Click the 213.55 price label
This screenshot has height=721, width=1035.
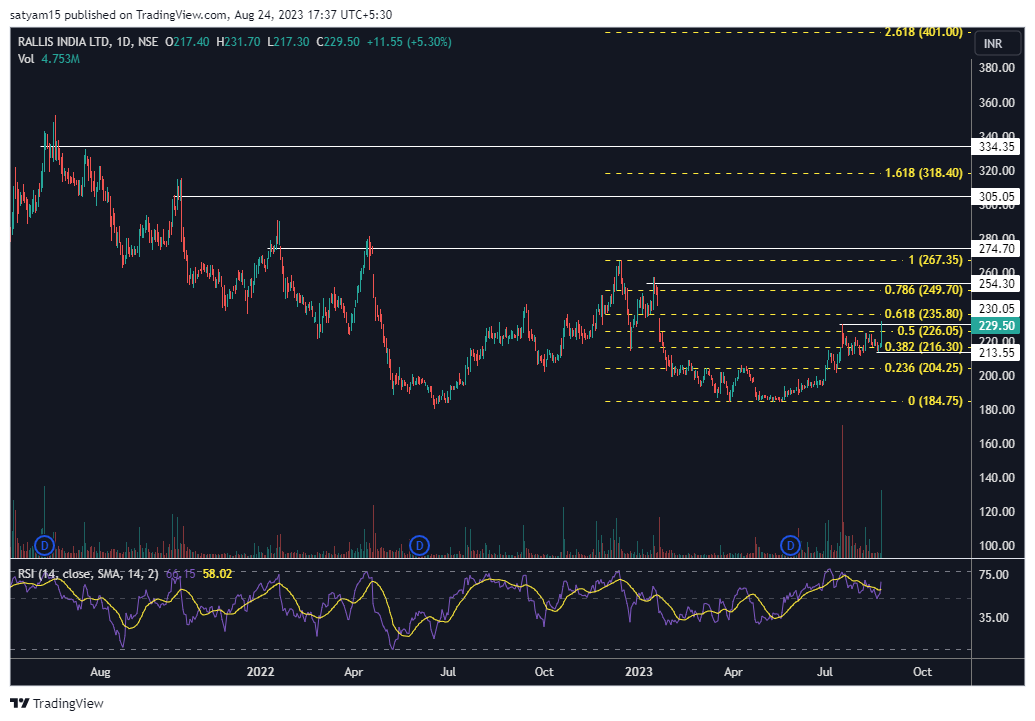996,353
